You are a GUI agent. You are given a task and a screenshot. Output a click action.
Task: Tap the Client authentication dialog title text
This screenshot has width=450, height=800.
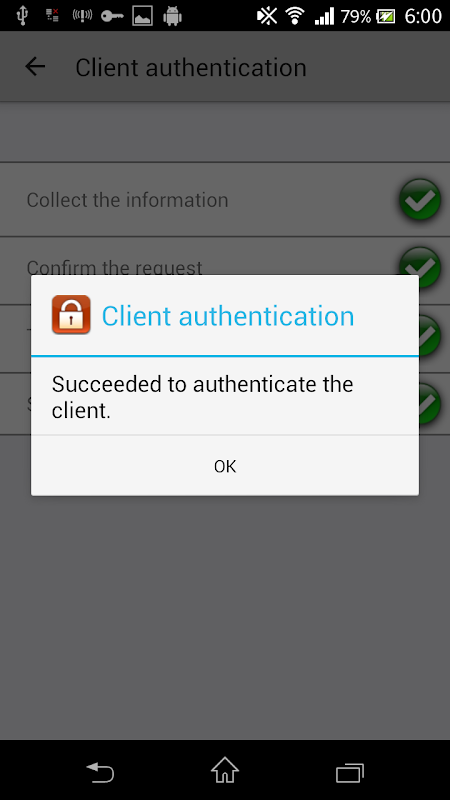click(x=228, y=315)
